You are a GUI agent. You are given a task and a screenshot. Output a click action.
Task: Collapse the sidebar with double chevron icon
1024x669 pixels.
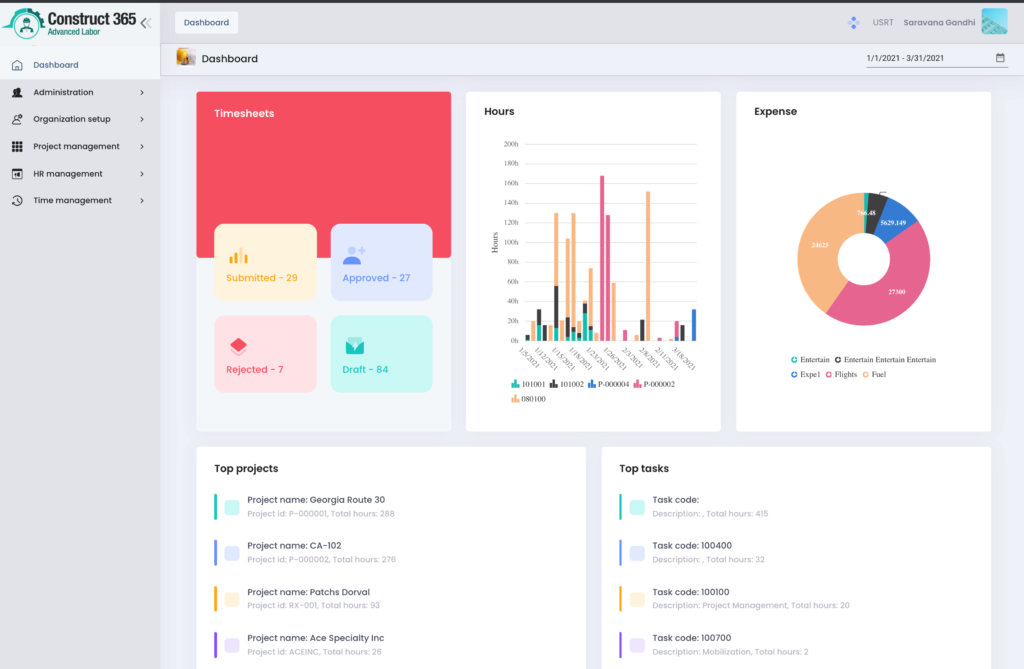coord(146,22)
